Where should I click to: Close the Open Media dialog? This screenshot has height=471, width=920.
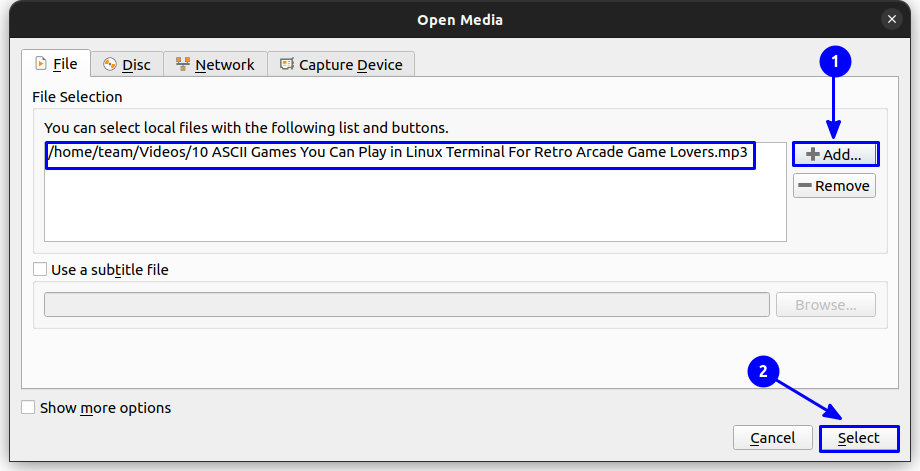891,19
